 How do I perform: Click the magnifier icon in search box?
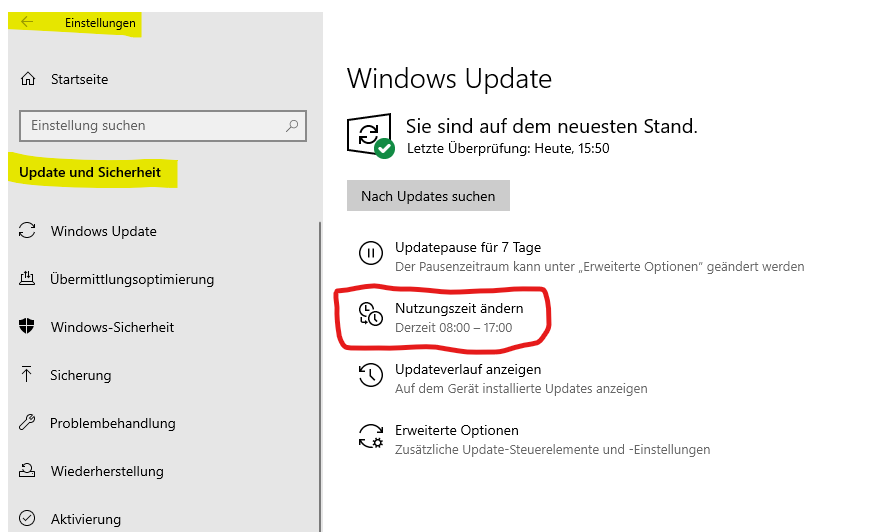[x=292, y=126]
